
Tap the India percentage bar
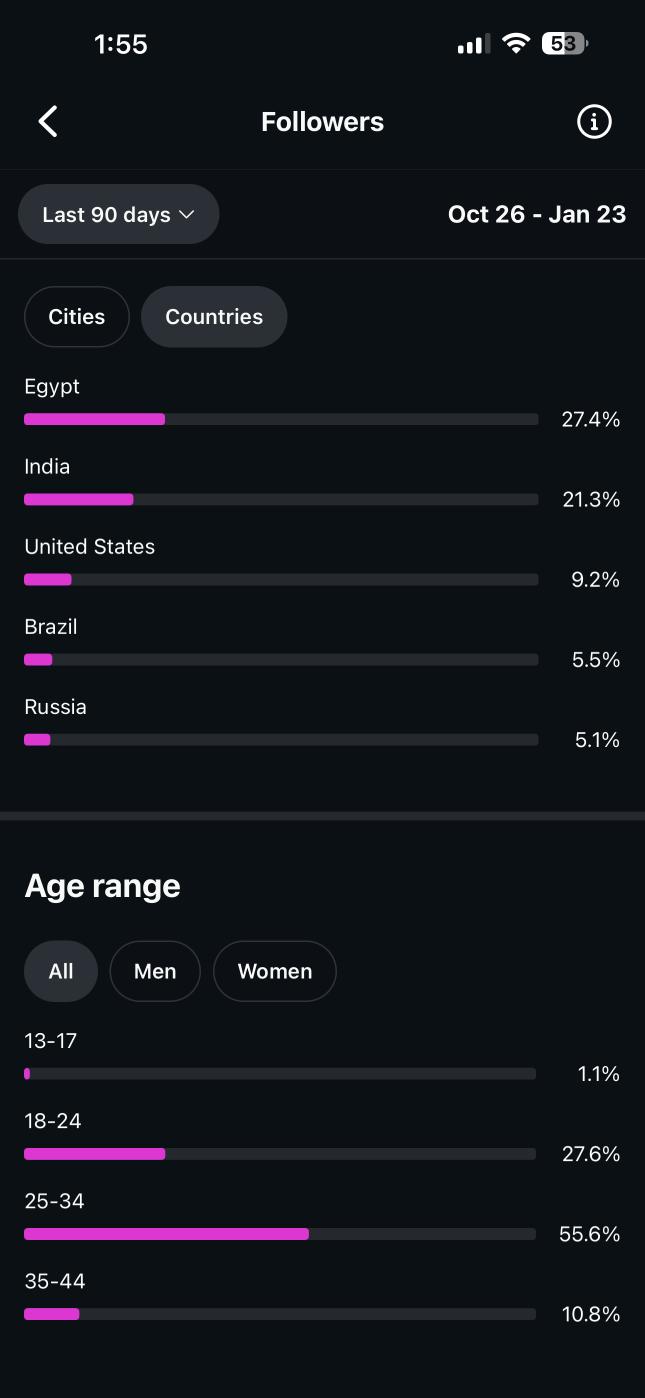click(x=281, y=499)
